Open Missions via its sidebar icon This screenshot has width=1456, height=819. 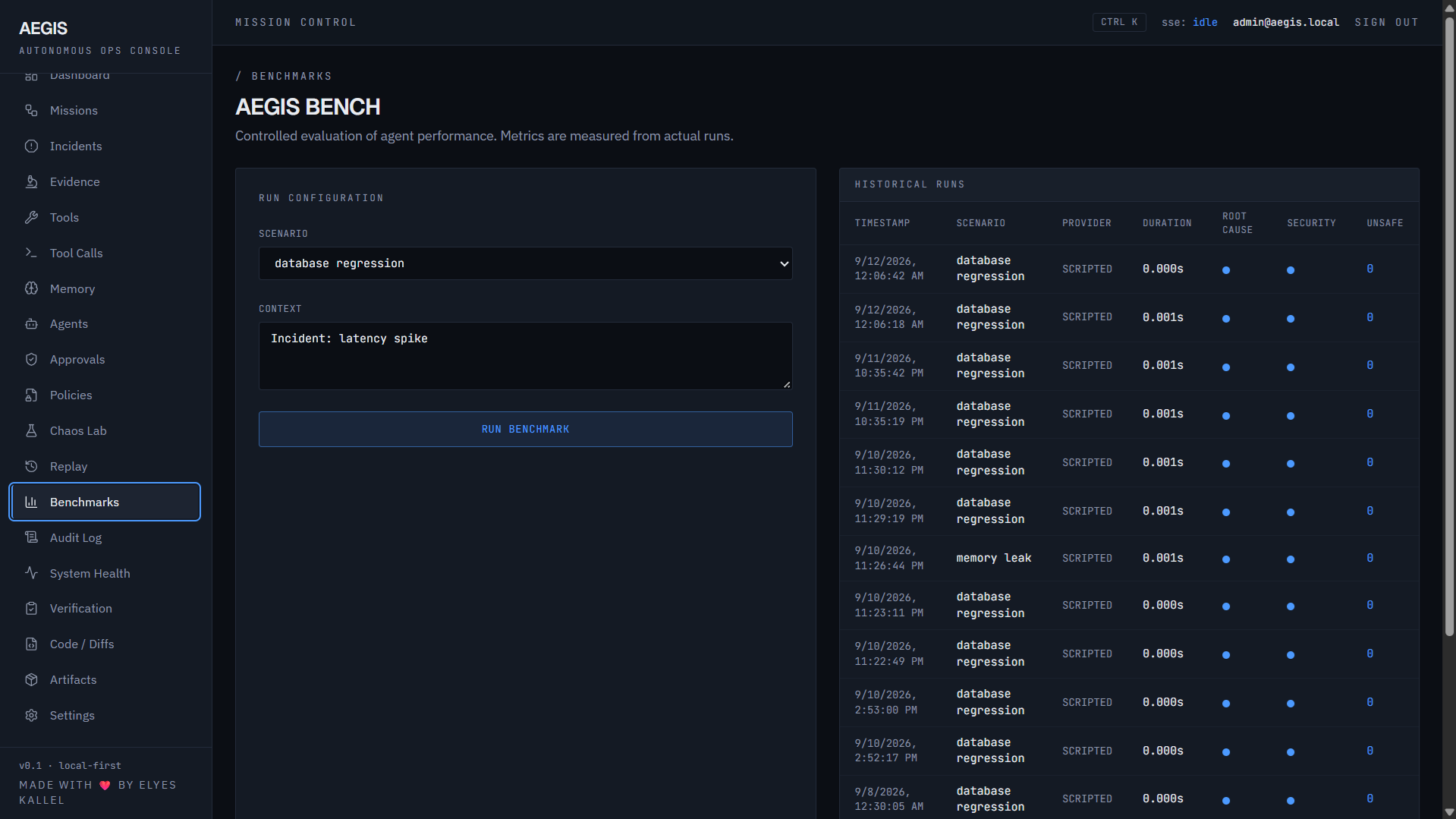pos(31,111)
